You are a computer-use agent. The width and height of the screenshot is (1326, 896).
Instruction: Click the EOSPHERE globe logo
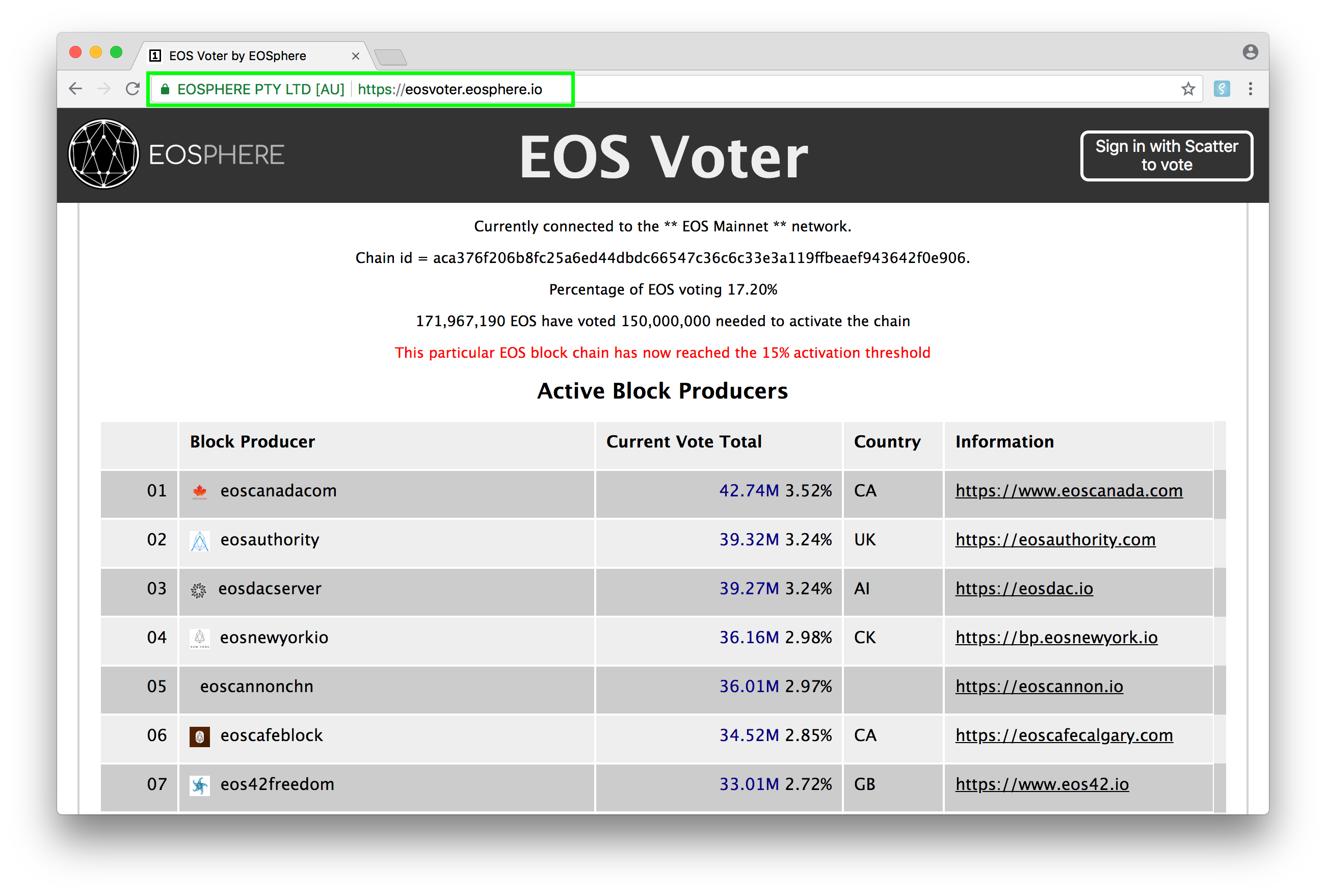tap(104, 154)
